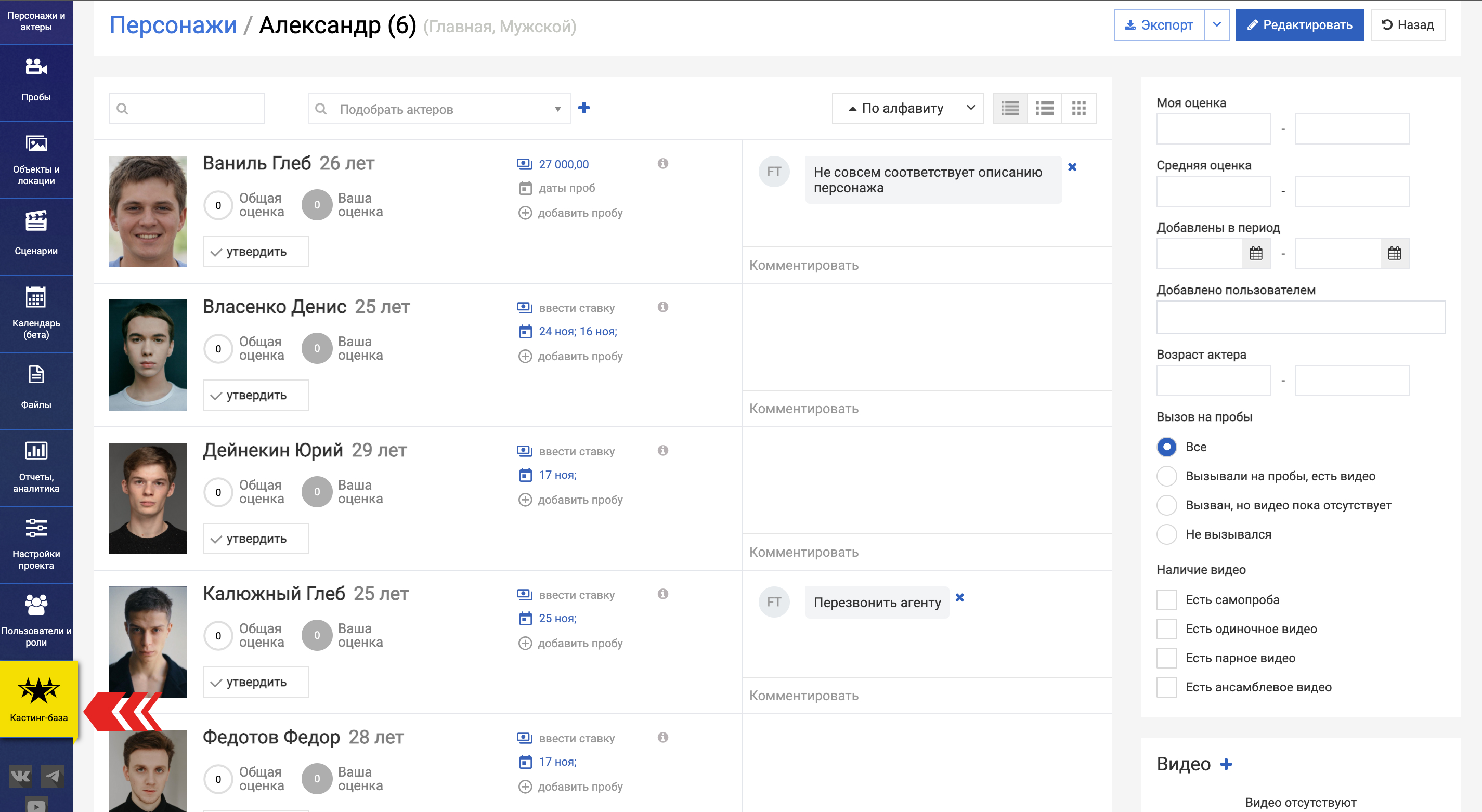The height and width of the screenshot is (812, 1482).
Task: Open Добавлено пользователем field
Action: tap(1301, 318)
